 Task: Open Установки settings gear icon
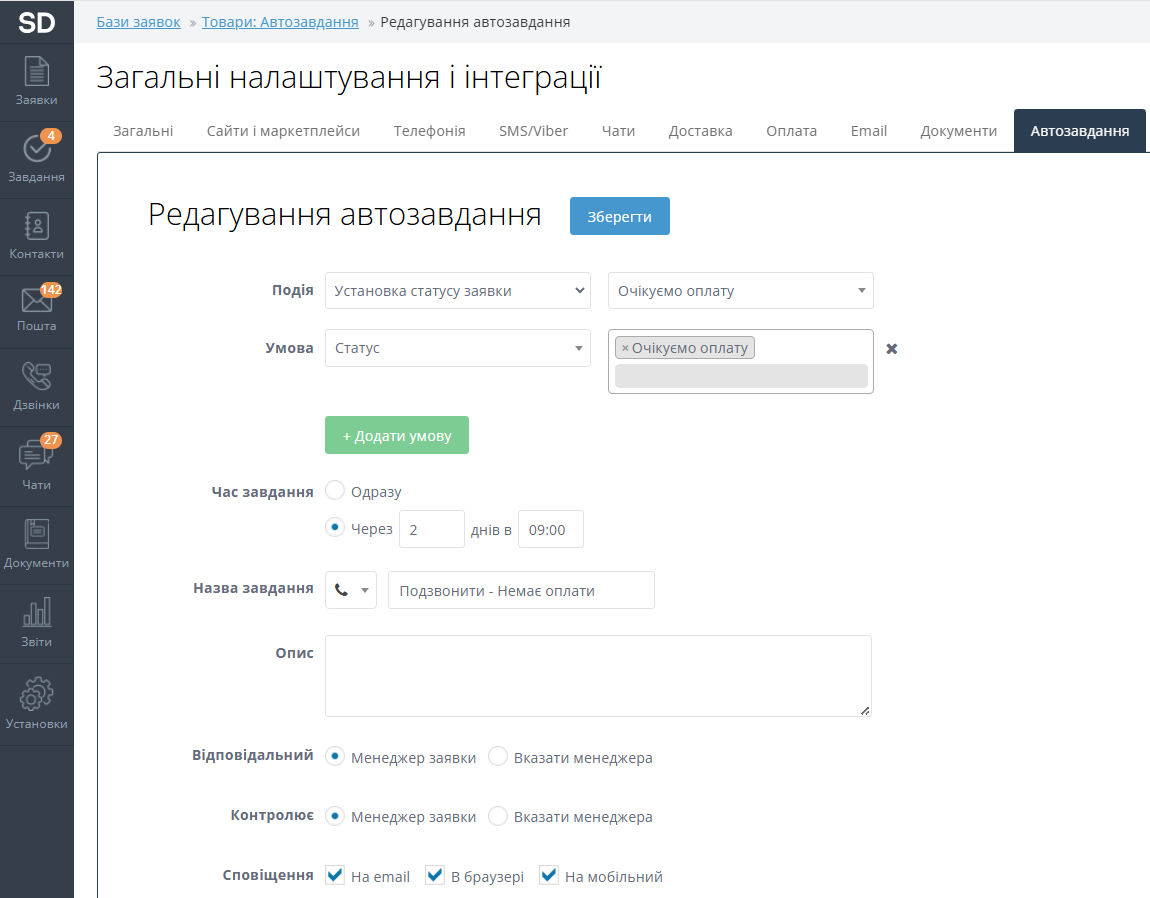[36, 703]
